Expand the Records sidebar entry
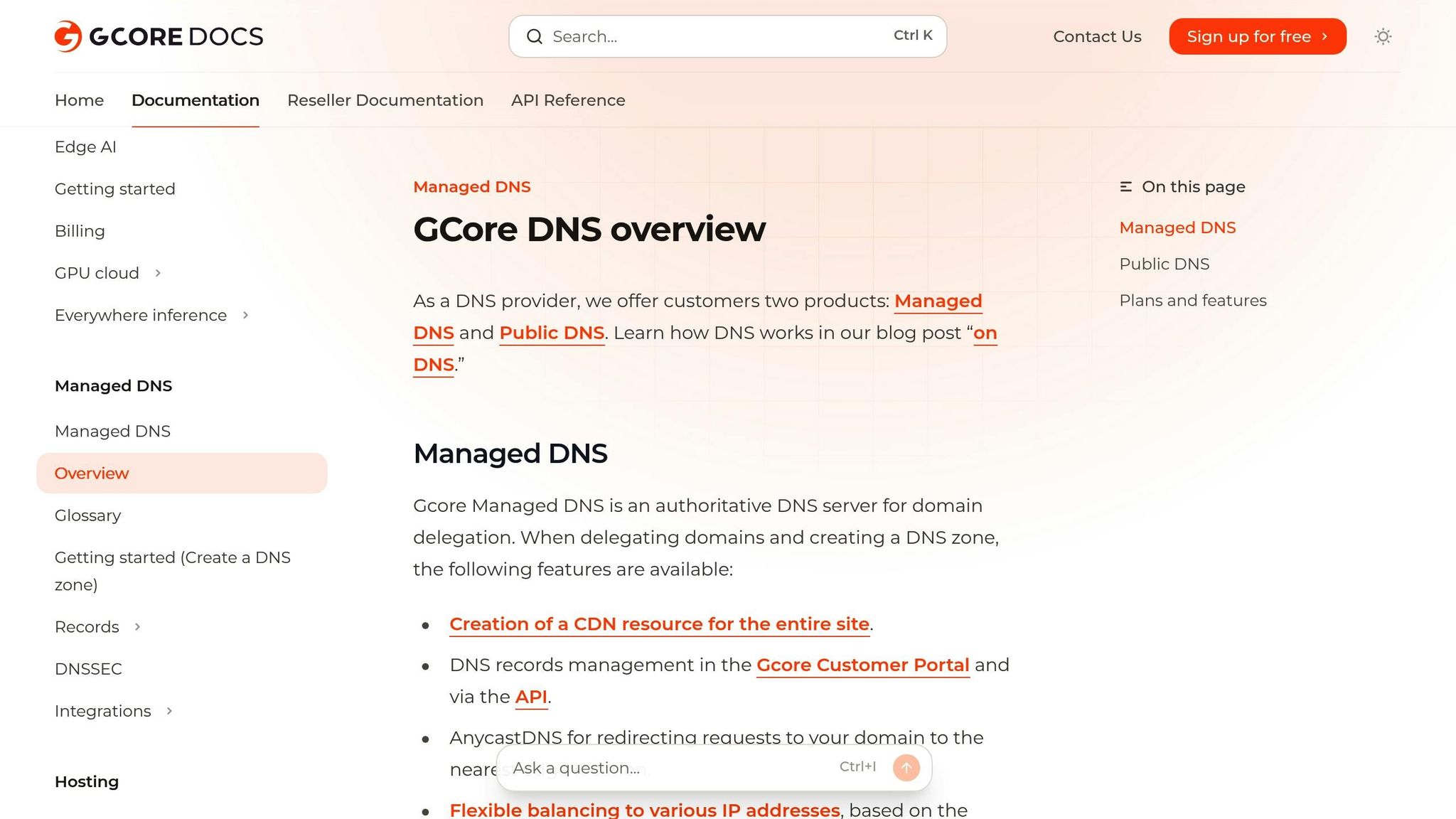 click(137, 627)
